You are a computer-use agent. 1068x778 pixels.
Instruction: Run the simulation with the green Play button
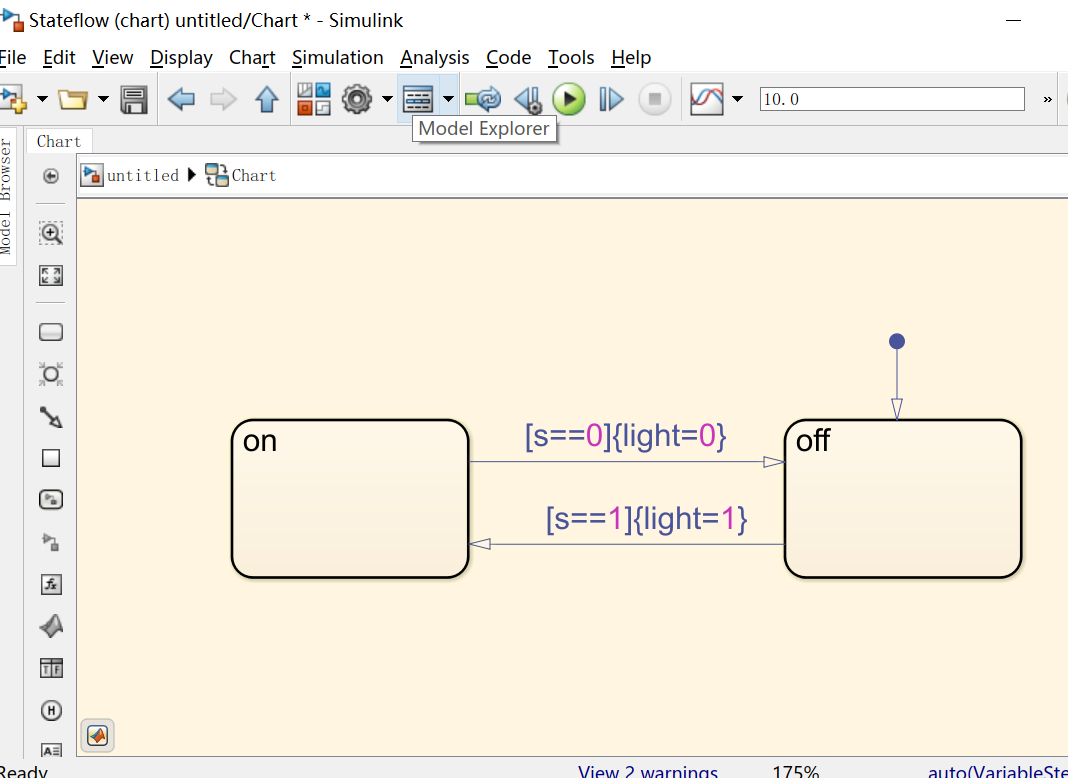[569, 98]
